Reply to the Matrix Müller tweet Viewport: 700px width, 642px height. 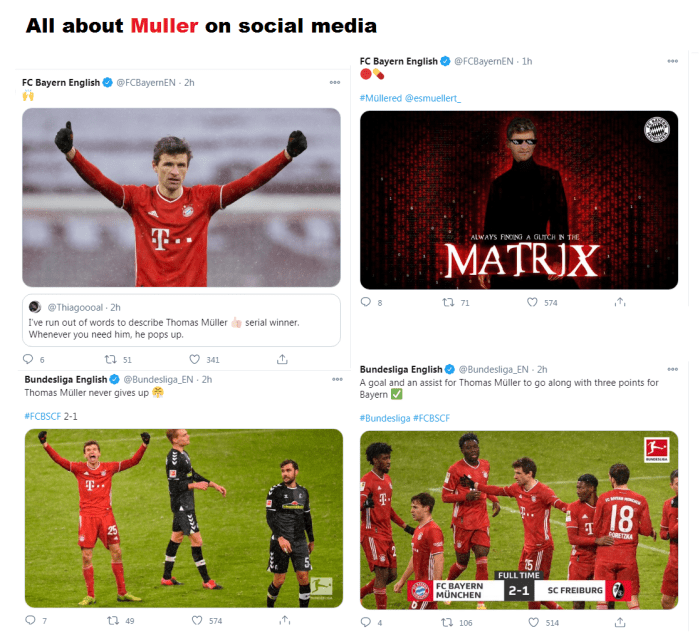366,302
